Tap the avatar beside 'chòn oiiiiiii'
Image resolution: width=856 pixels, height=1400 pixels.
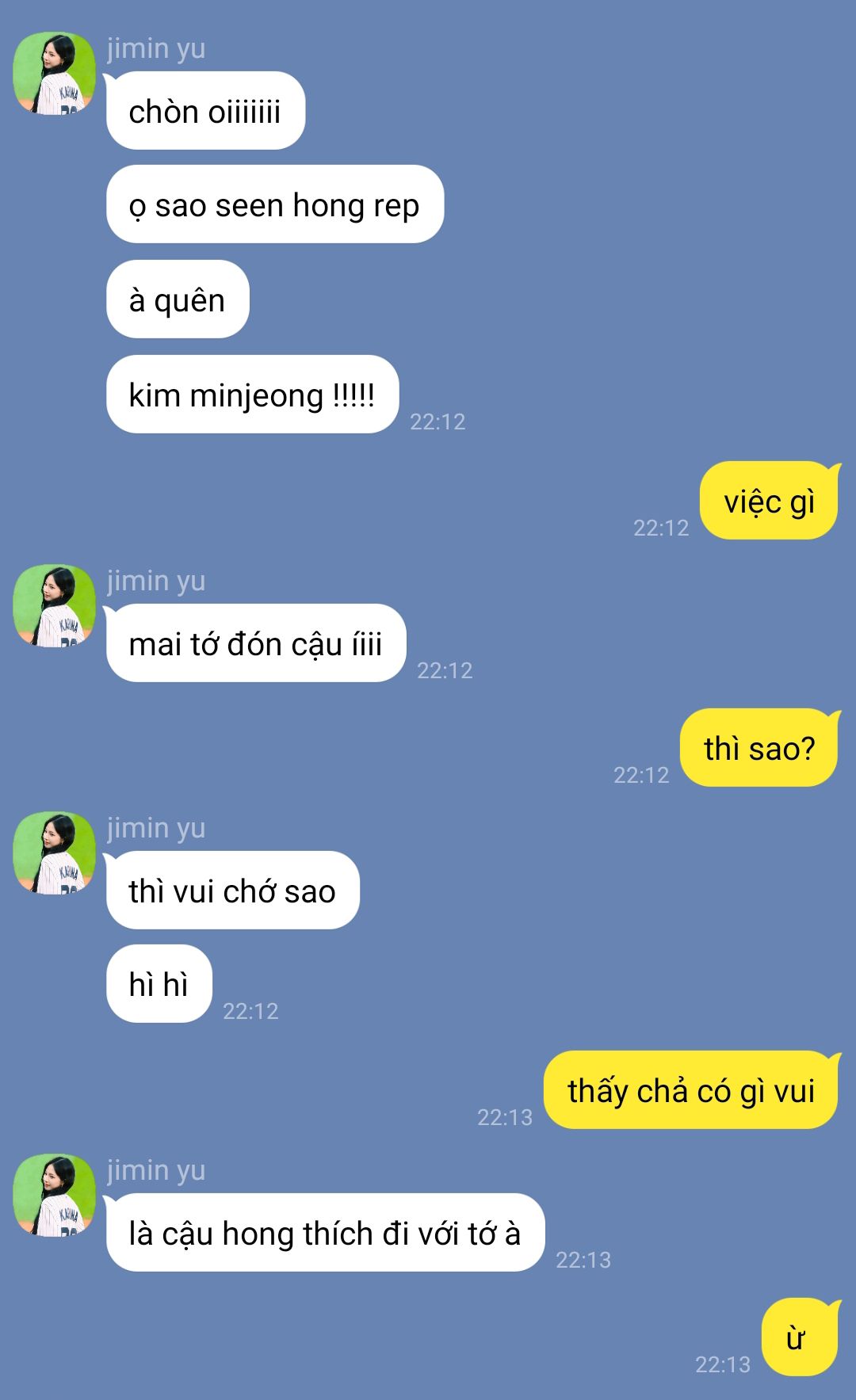pyautogui.click(x=54, y=73)
